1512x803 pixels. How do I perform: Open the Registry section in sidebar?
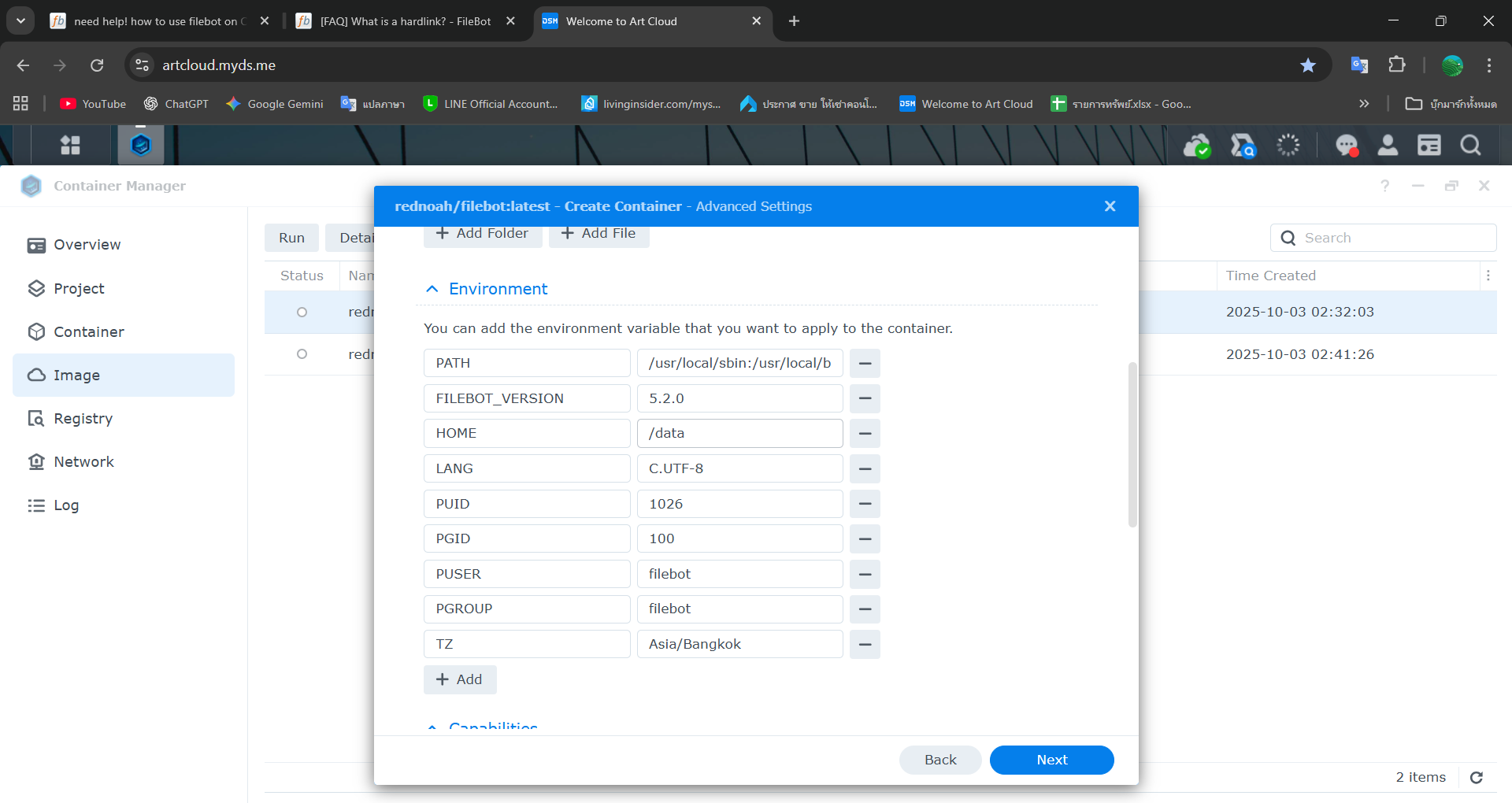pyautogui.click(x=83, y=419)
